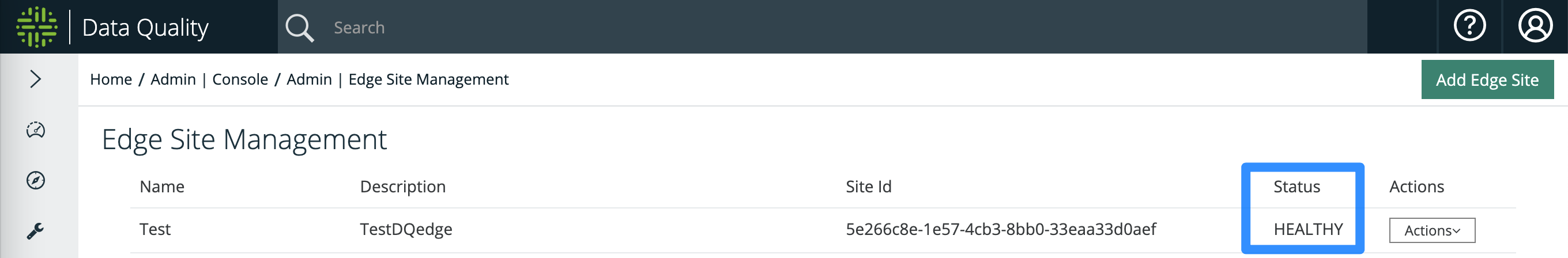Screen dimensions: 1568x258
Task: Open the compass explorer sidebar icon
Action: pos(35,180)
